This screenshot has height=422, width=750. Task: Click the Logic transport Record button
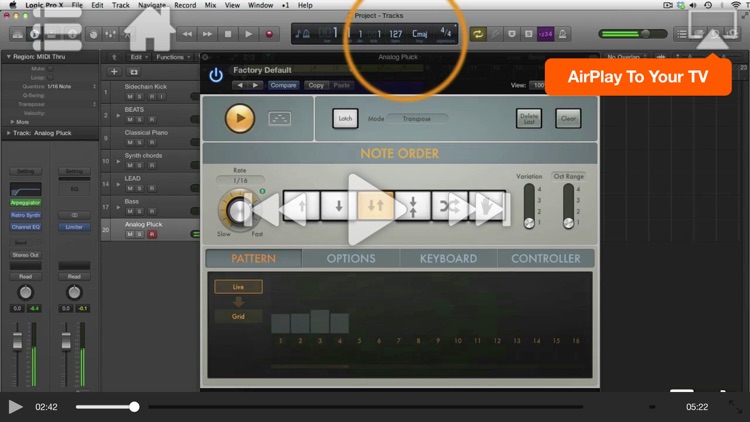[x=269, y=34]
